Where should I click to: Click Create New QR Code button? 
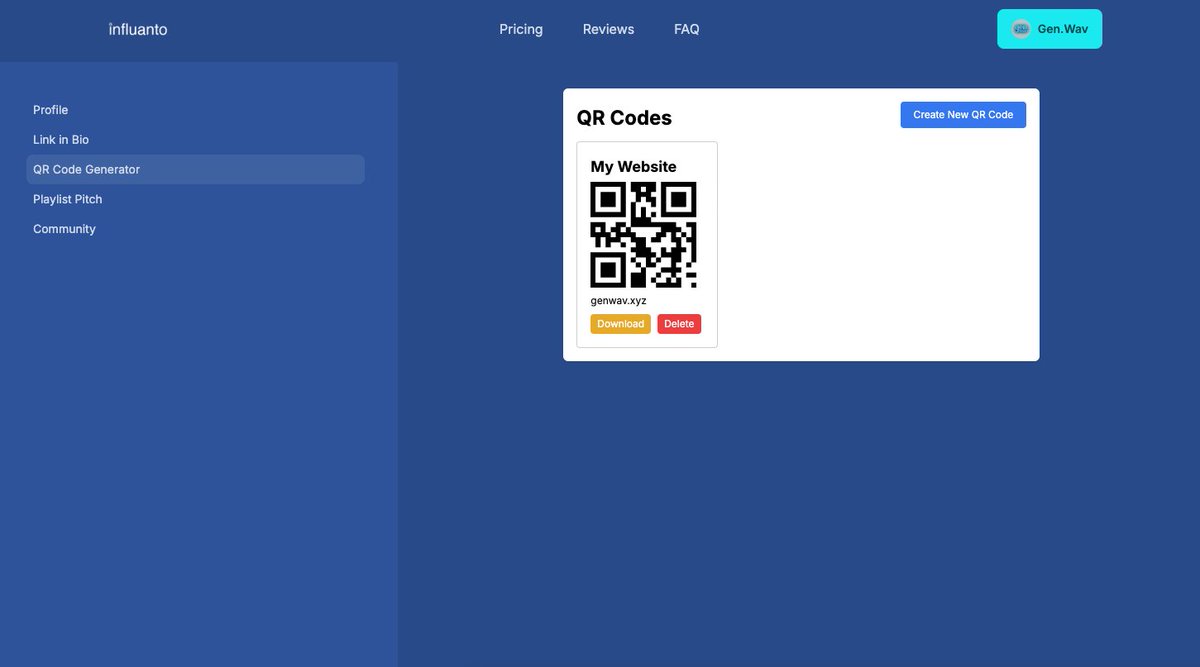[x=963, y=115]
